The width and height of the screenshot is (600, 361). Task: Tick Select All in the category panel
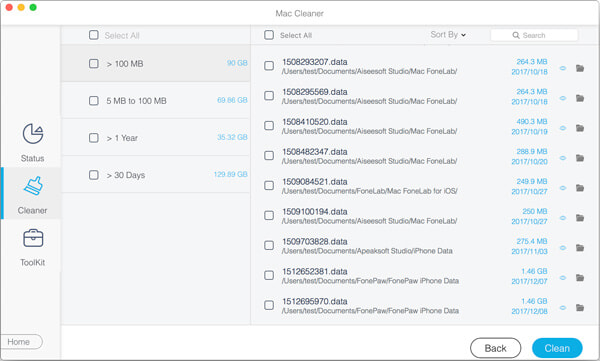(x=94, y=35)
